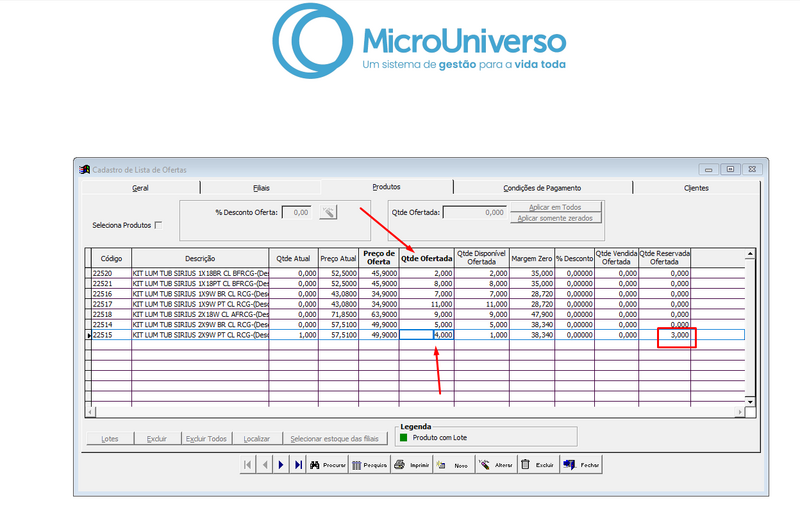Image resolution: width=800 pixels, height=510 pixels.
Task: Click the Excluir Todos button
Action: click(x=206, y=439)
